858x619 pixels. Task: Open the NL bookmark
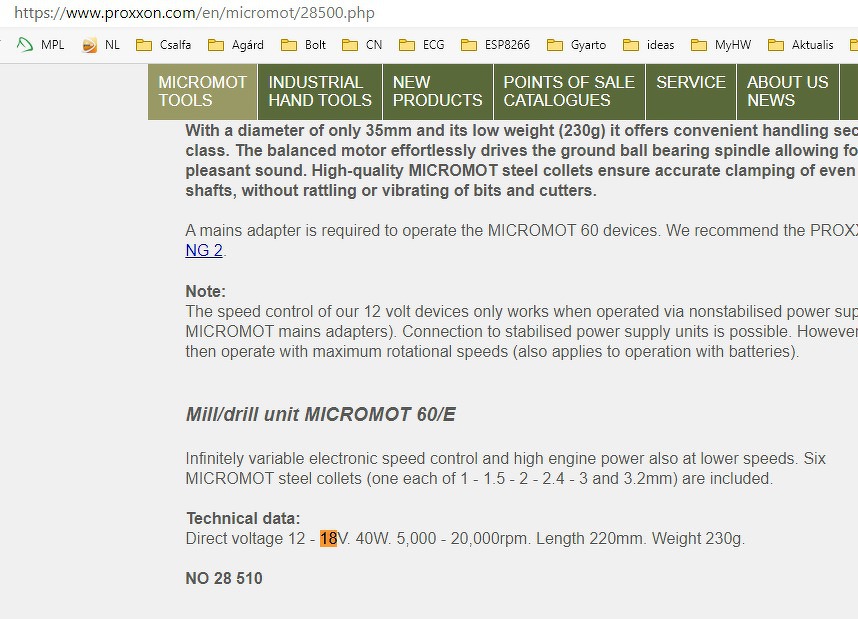[x=101, y=45]
